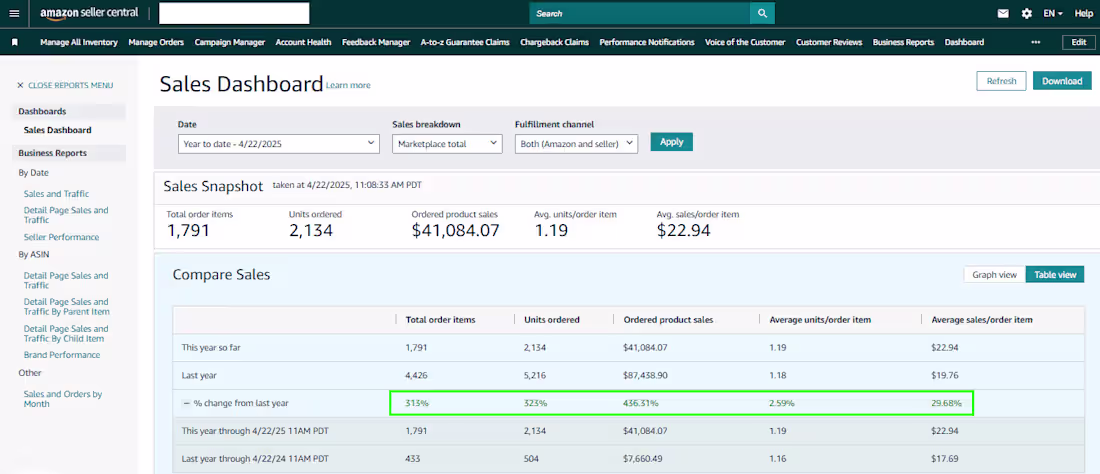Open Brand Performance report
Image resolution: width=1100 pixels, height=474 pixels.
coord(62,355)
